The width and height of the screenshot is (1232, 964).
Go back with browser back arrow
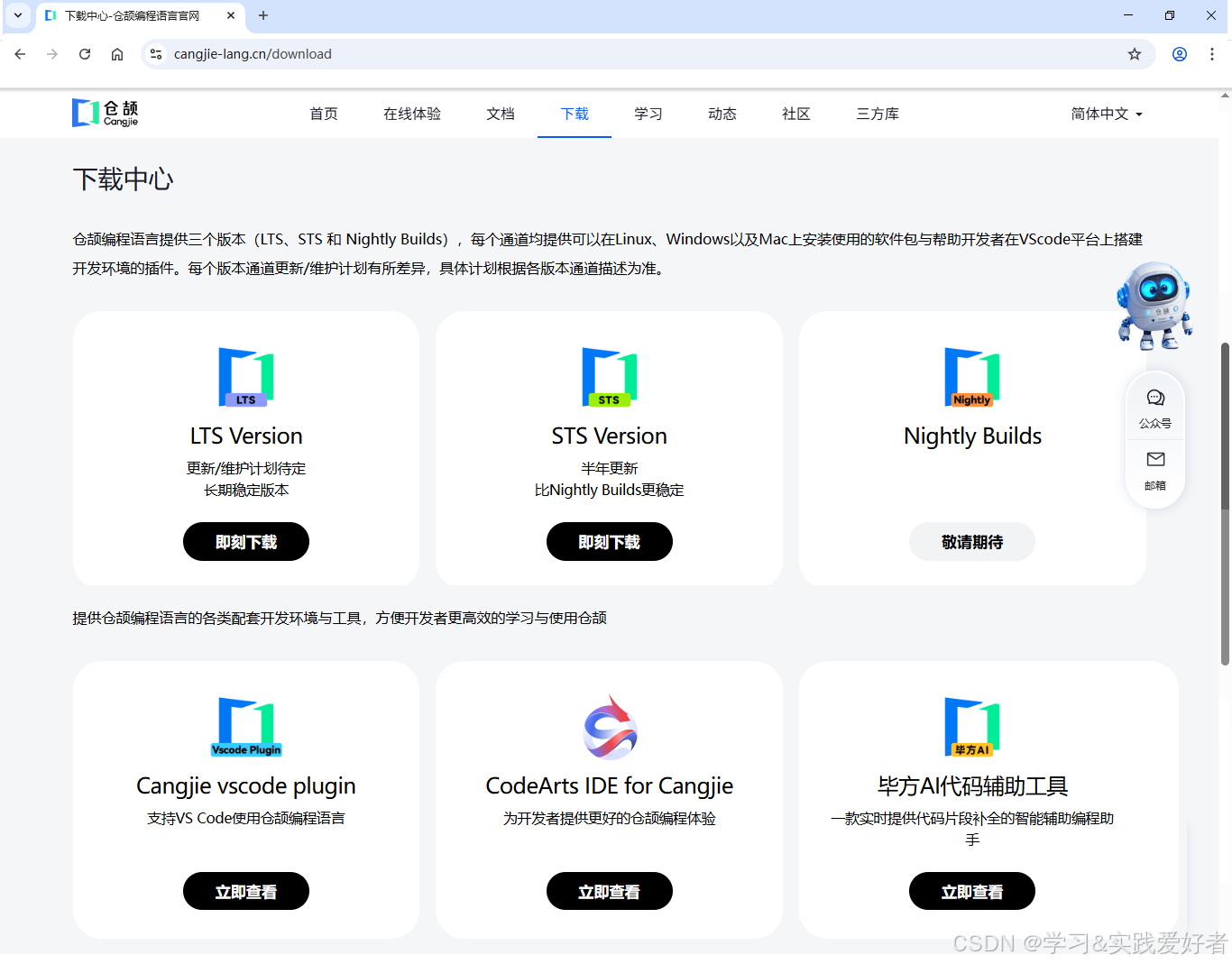click(x=20, y=54)
